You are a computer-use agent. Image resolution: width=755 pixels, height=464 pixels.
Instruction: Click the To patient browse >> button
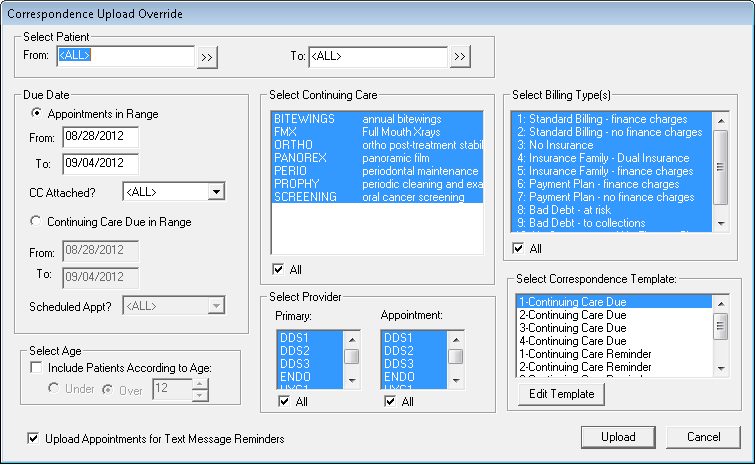460,57
